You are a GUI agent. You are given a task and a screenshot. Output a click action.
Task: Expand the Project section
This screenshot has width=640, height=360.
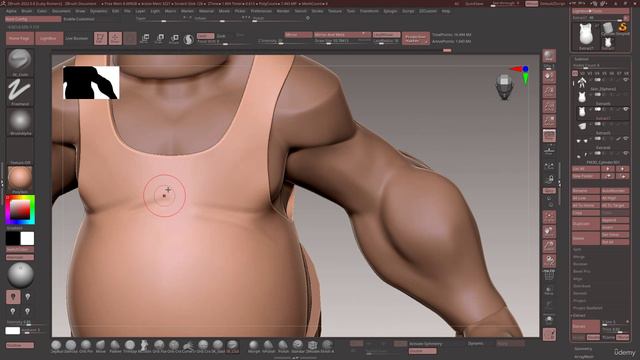pyautogui.click(x=580, y=301)
